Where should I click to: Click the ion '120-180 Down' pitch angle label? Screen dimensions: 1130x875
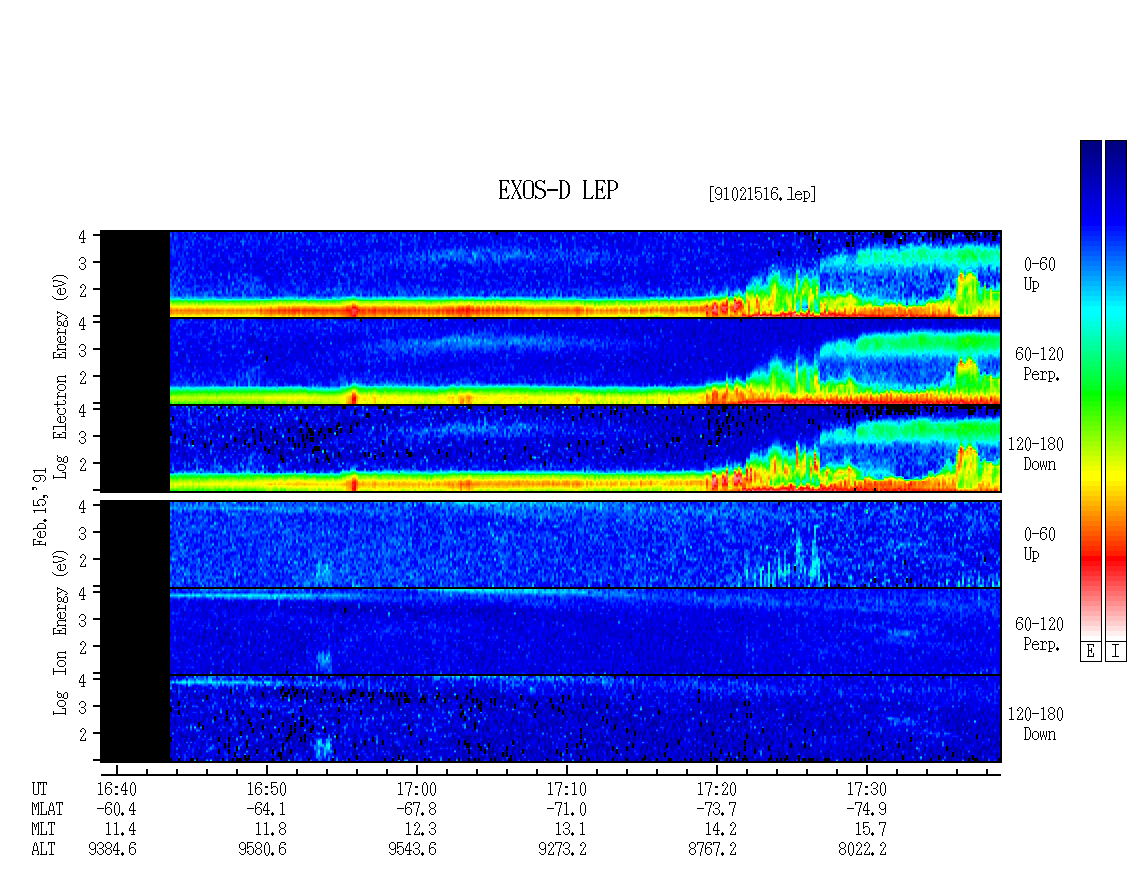(1036, 724)
